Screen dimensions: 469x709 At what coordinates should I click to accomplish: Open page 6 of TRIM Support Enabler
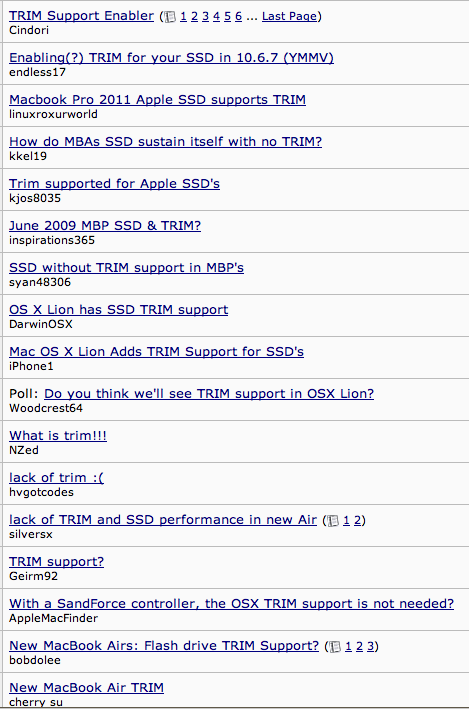238,16
